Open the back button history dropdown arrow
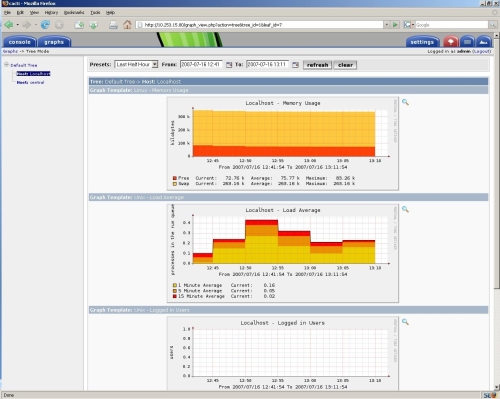 click(x=18, y=25)
